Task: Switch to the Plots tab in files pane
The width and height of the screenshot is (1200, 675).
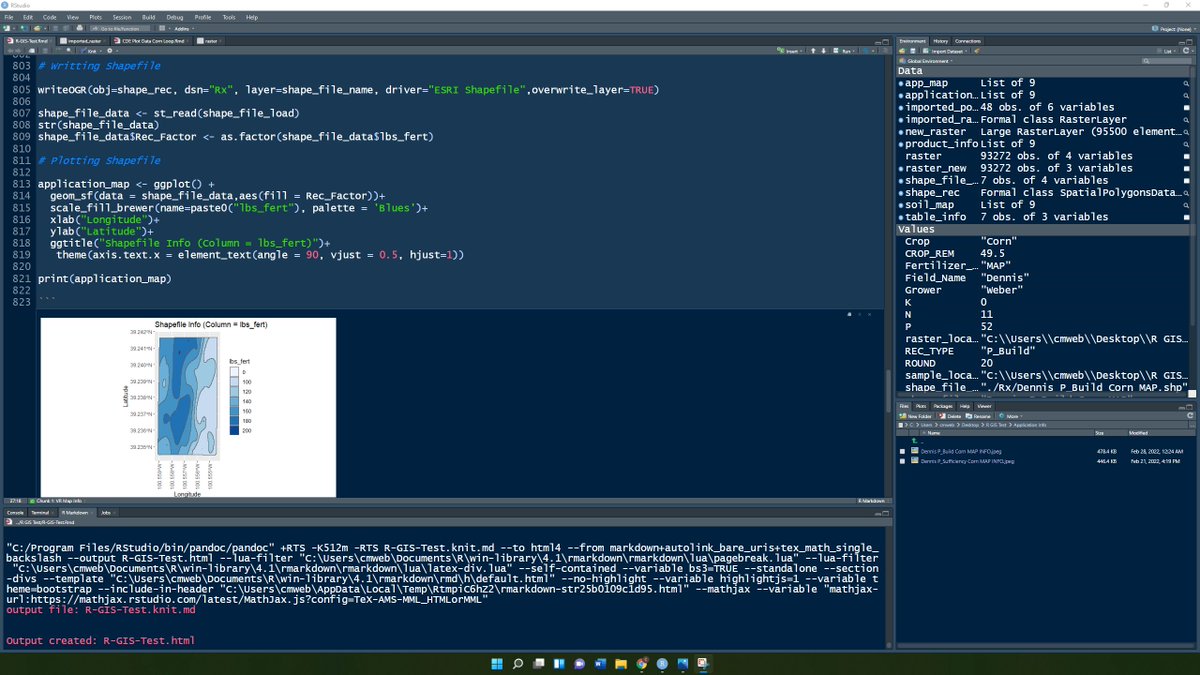Action: 920,406
